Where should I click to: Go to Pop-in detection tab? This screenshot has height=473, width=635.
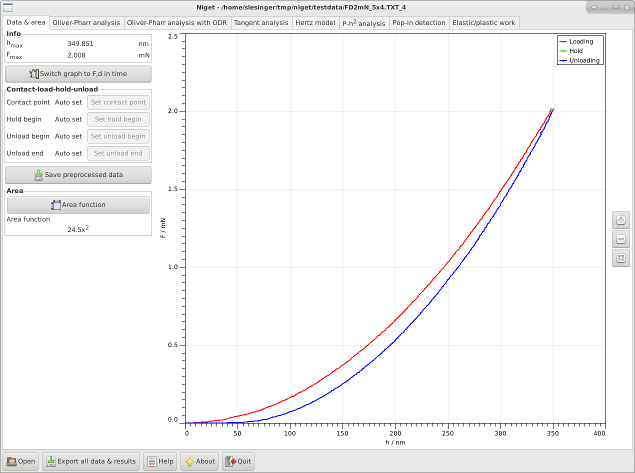[419, 23]
